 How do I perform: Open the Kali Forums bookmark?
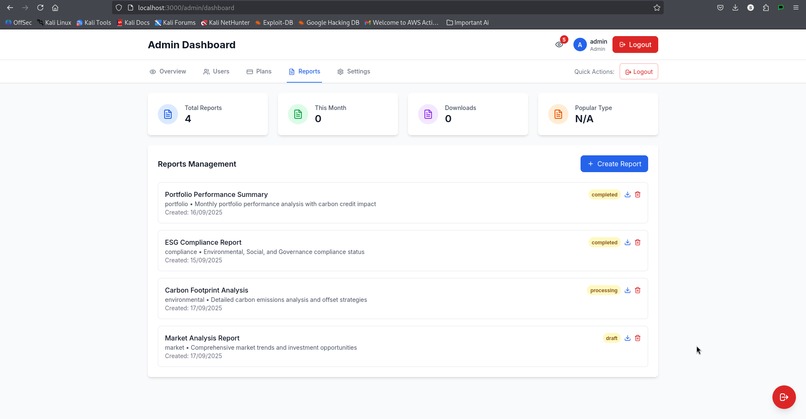click(175, 23)
